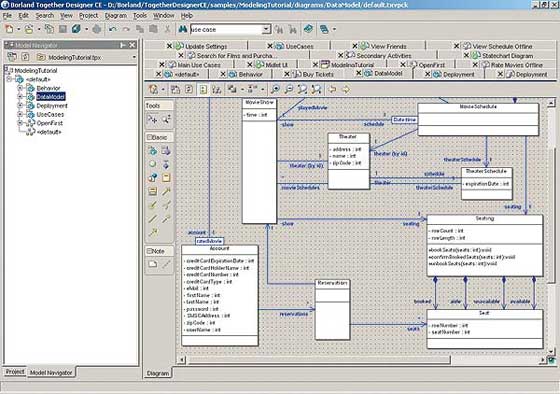Close the DataModel tab

359,73
